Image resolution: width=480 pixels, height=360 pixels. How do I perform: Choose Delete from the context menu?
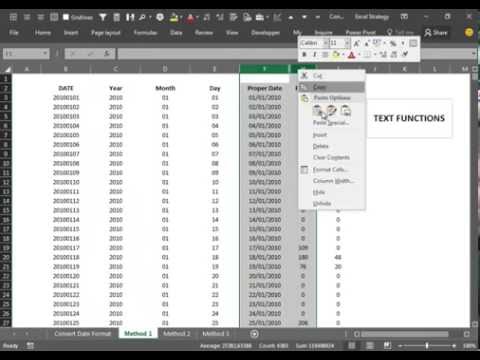(x=332, y=146)
